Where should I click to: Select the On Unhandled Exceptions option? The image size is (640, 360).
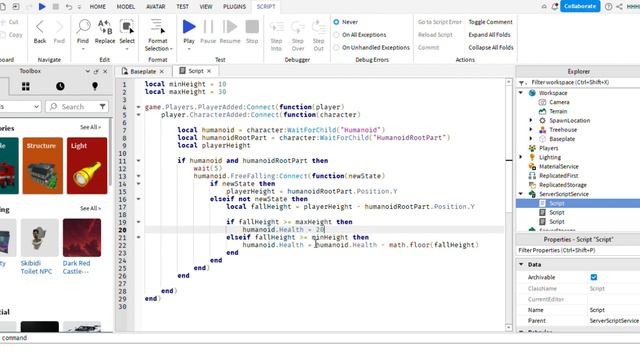[336, 48]
